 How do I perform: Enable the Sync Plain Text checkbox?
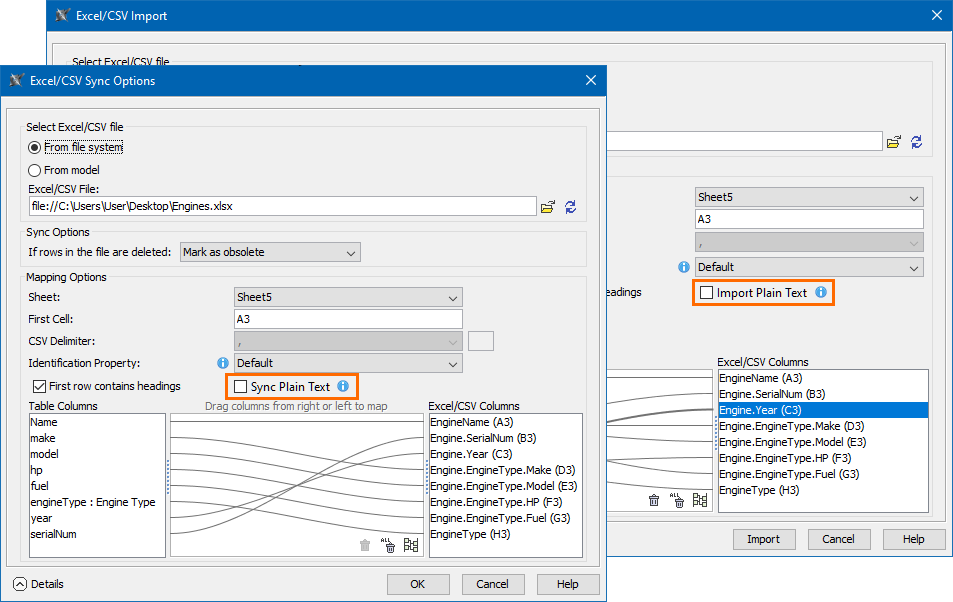(240, 387)
